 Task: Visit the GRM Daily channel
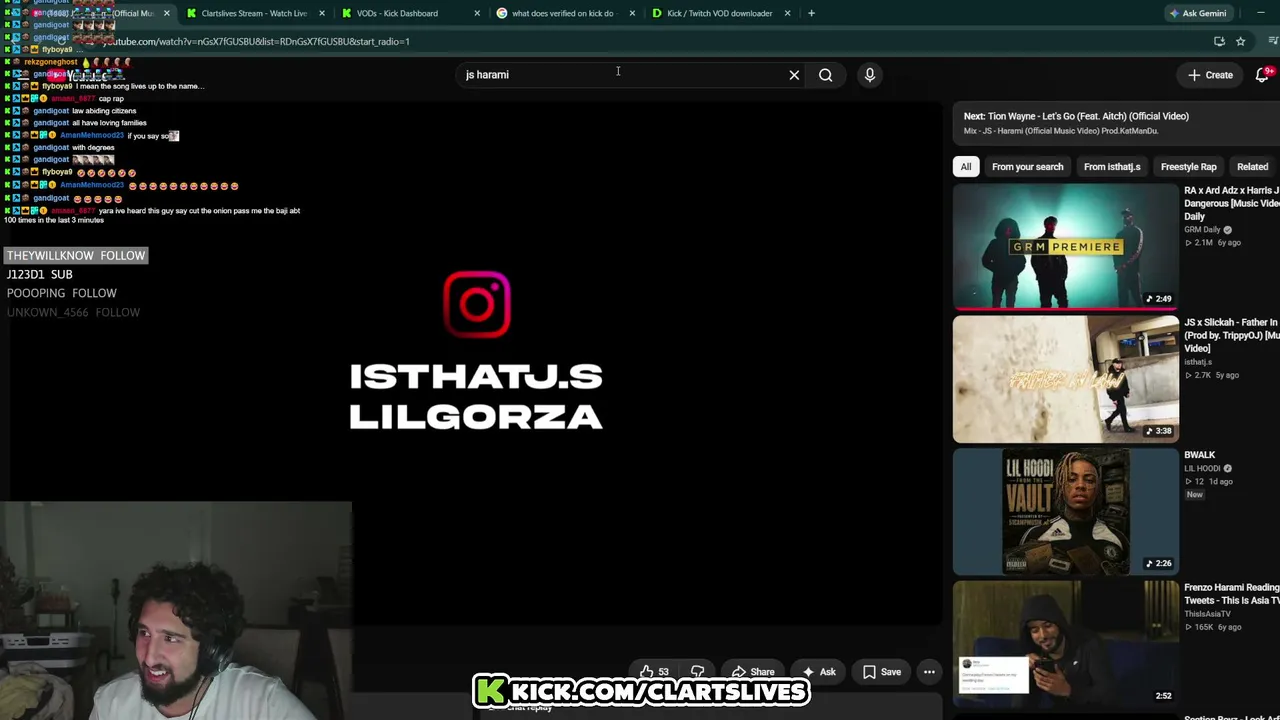tap(1202, 230)
